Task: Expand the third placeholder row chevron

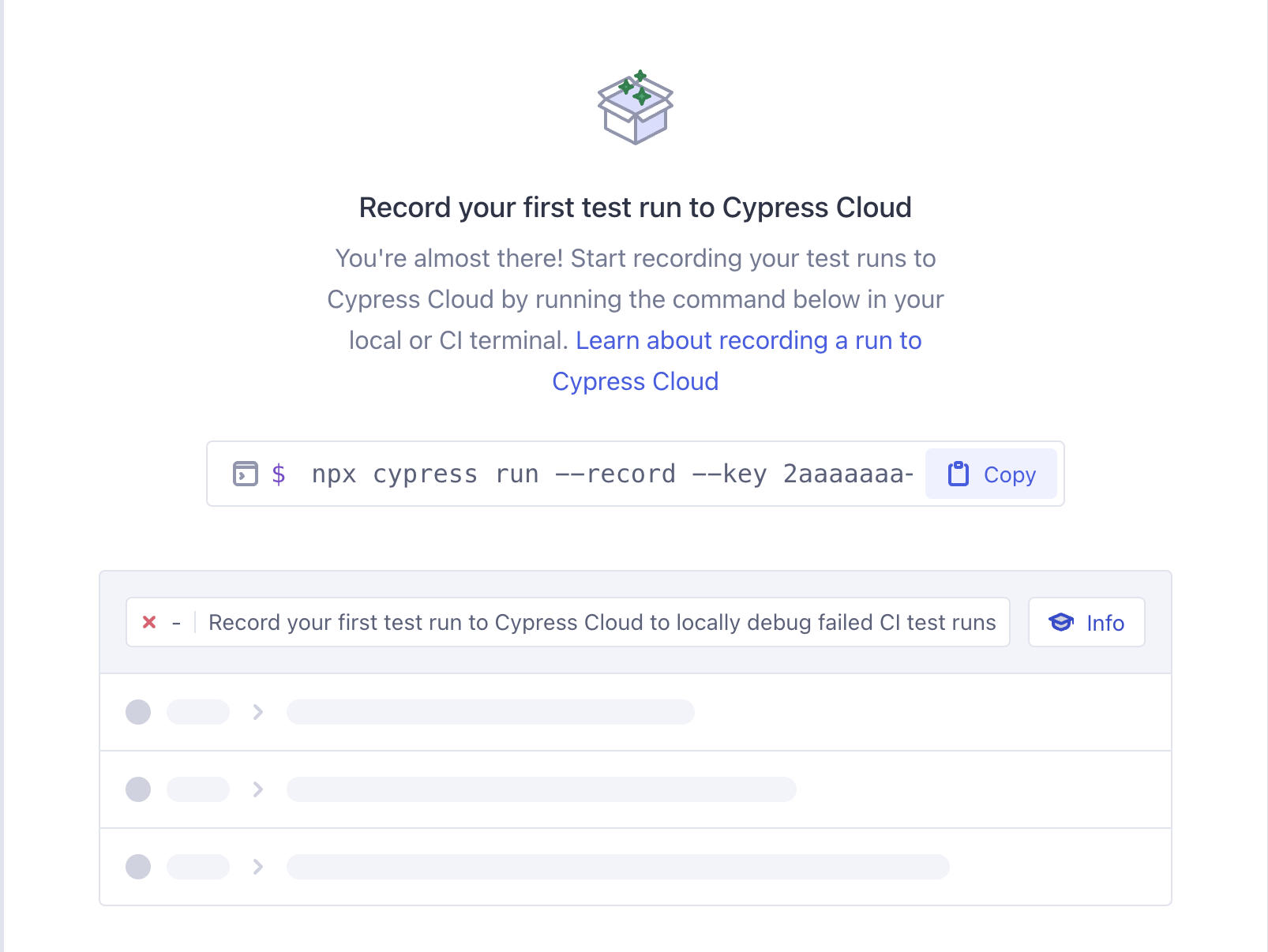Action: pyautogui.click(x=257, y=867)
